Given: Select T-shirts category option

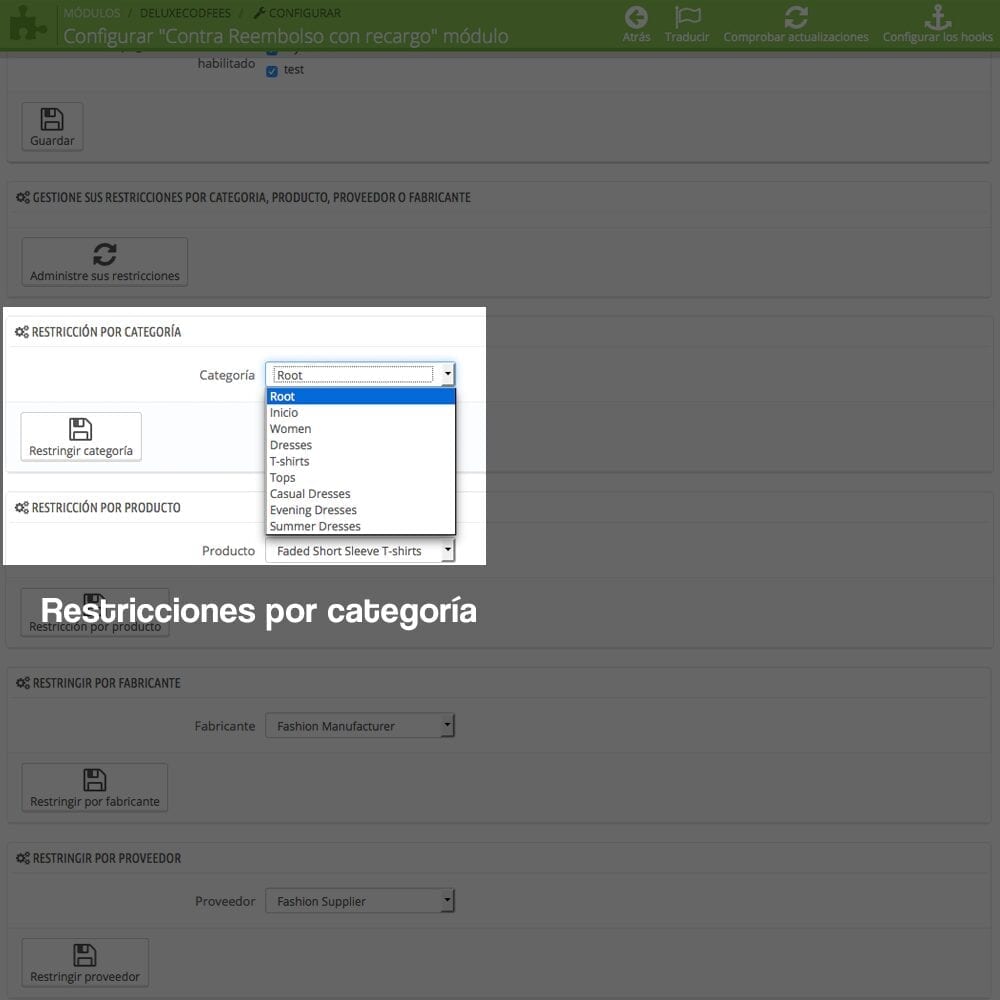Looking at the screenshot, I should coord(289,461).
